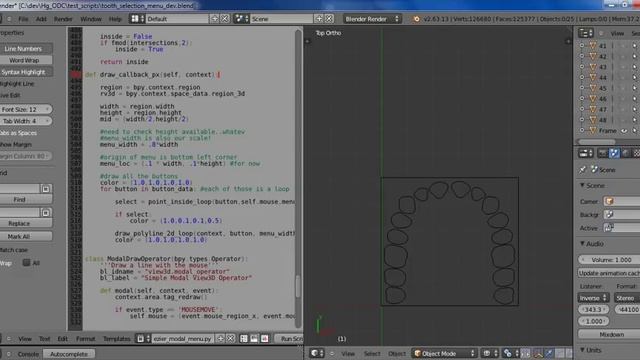This screenshot has height=360, width=640.
Task: Toggle word wrap icon in text header
Action: click(254, 339)
